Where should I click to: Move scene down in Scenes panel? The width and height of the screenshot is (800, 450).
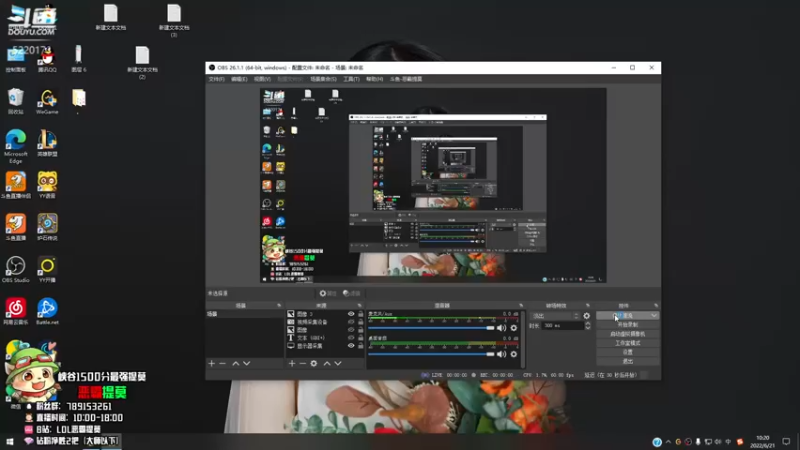(x=247, y=363)
